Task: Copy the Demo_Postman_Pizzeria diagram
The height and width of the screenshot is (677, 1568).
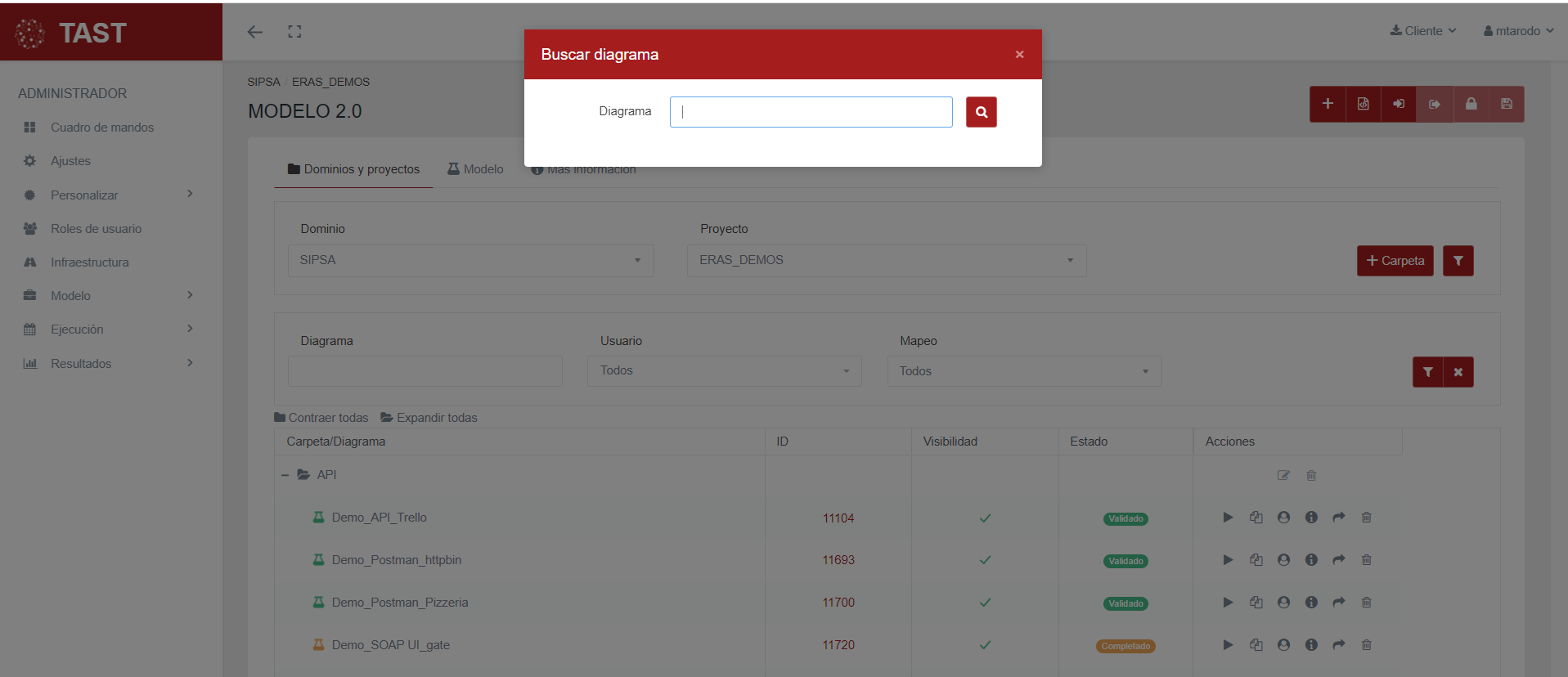Action: 1256,603
